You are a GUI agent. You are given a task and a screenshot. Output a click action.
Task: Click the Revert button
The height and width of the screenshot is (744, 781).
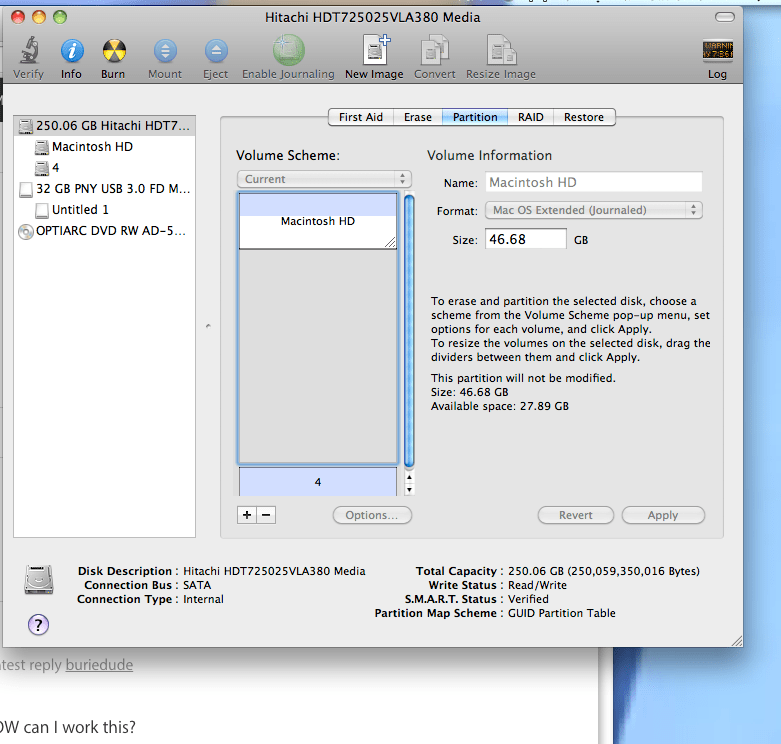coord(576,515)
